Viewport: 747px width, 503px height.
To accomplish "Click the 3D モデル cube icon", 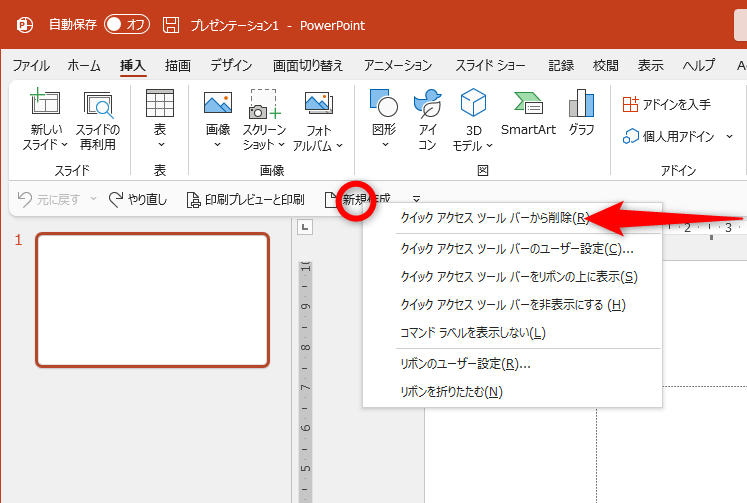I will click(x=473, y=102).
